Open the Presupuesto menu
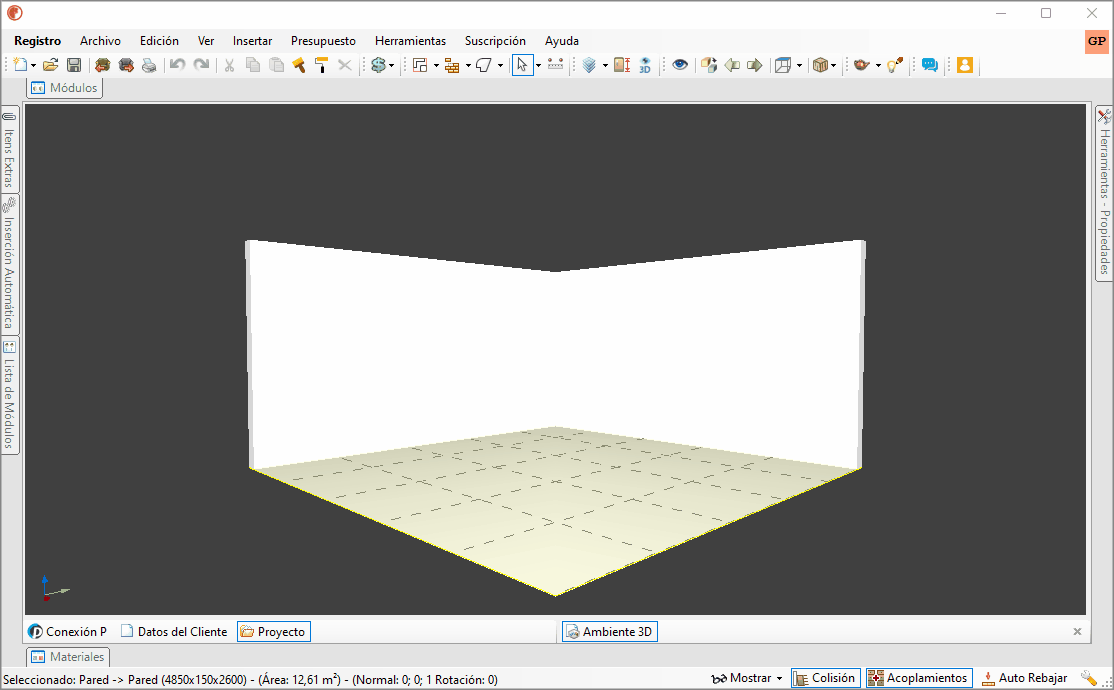1114x690 pixels. 323,41
